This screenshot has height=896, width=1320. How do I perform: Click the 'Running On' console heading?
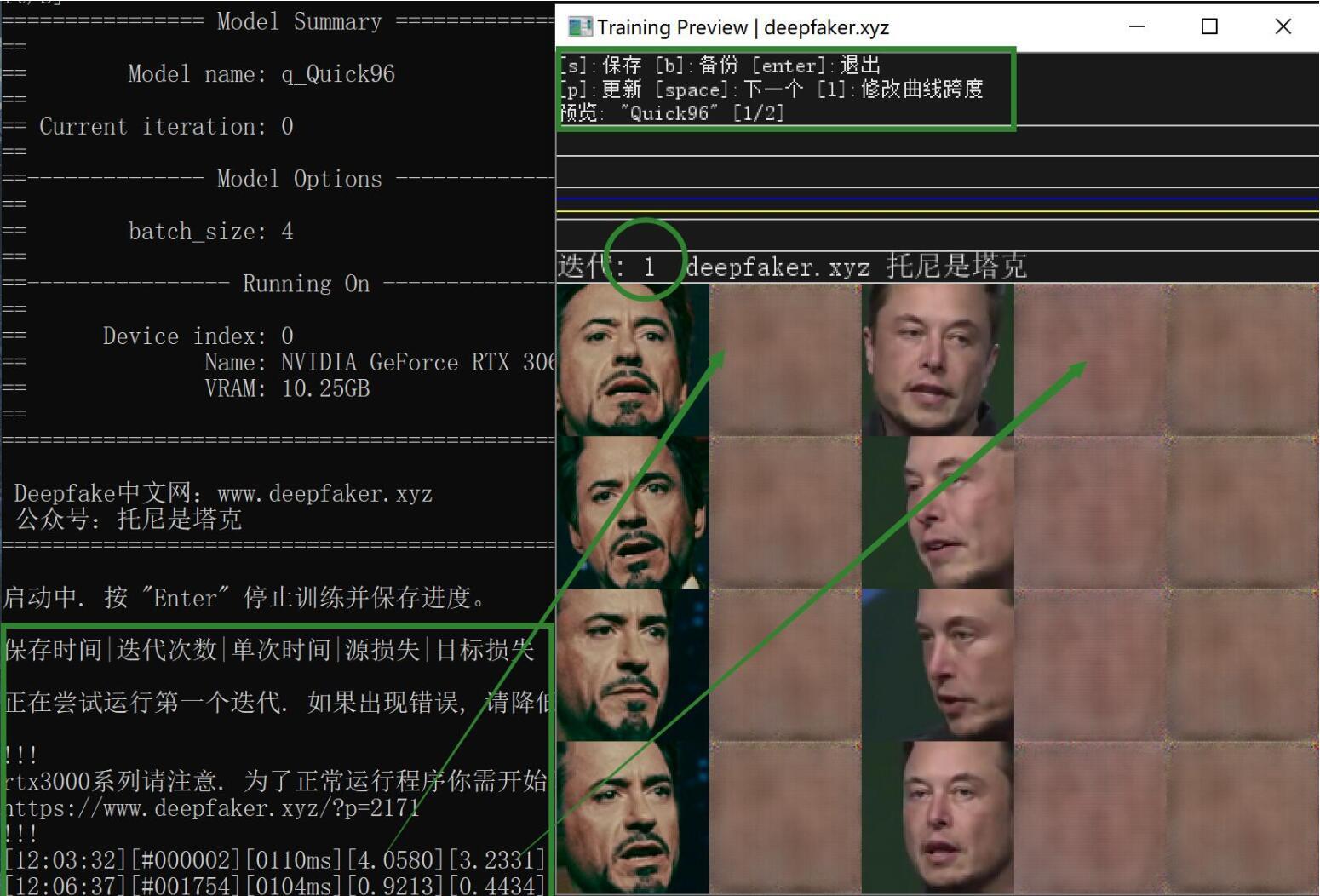pyautogui.click(x=306, y=284)
